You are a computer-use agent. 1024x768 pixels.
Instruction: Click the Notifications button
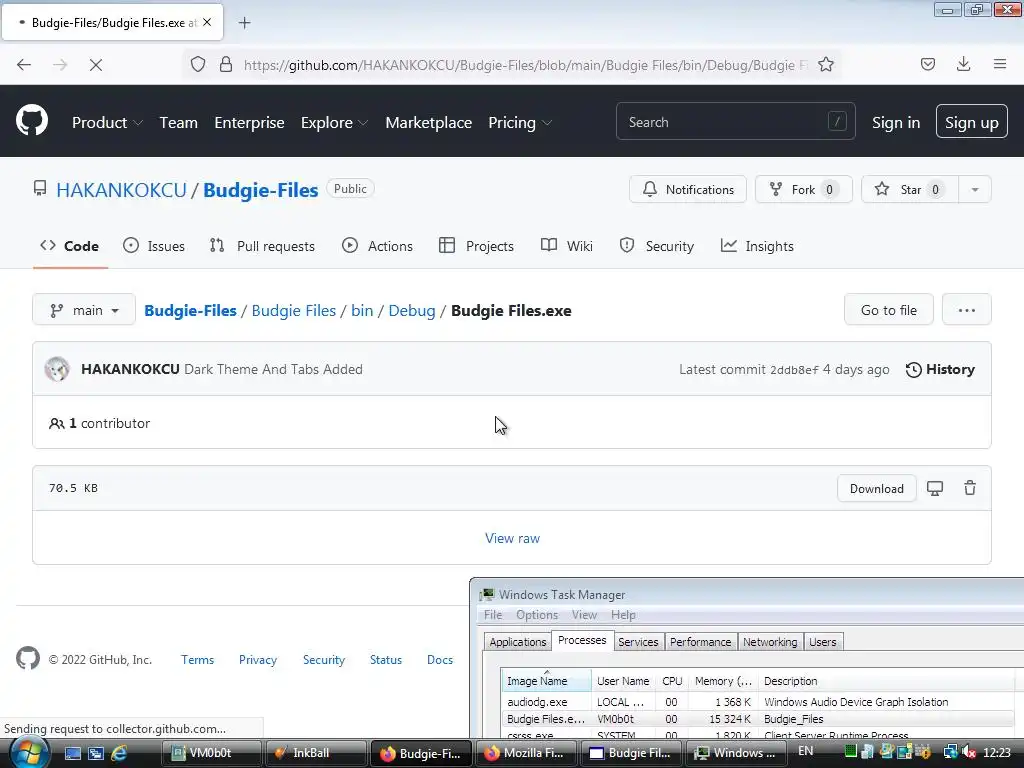(688, 189)
